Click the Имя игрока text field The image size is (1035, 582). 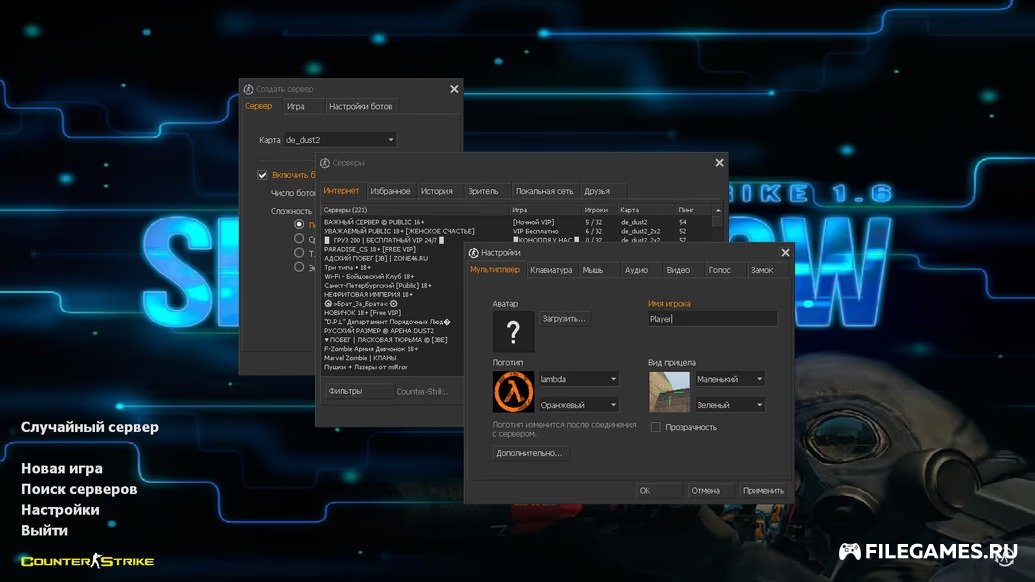point(712,319)
